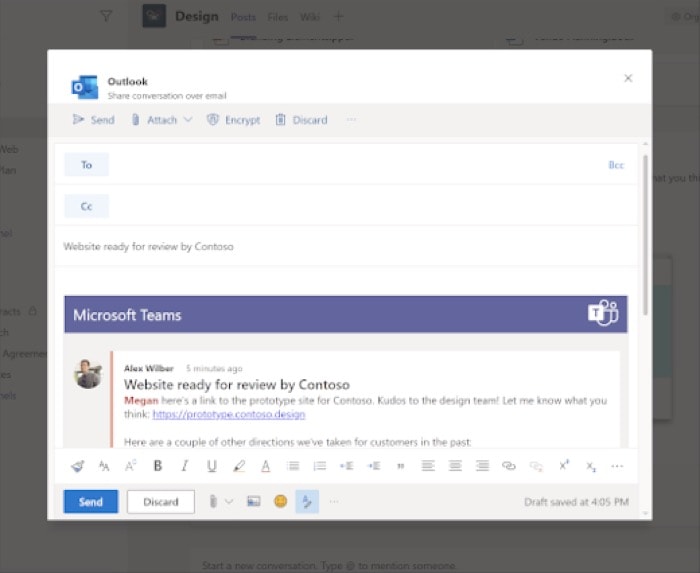Align text center
Viewport: 700px width, 573px height.
[455, 466]
